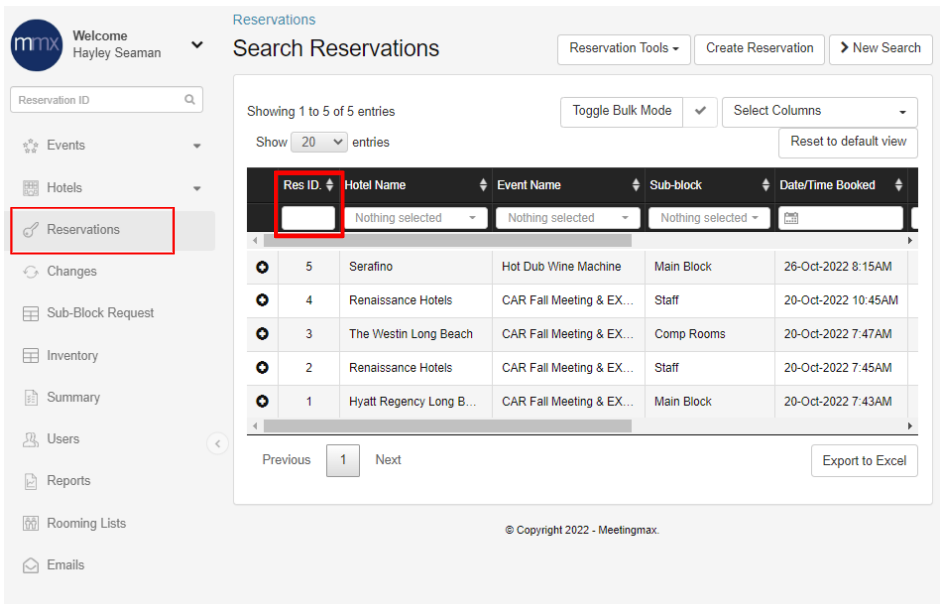Click the Res ID filter input box
This screenshot has height=611, width=944.
(308, 218)
